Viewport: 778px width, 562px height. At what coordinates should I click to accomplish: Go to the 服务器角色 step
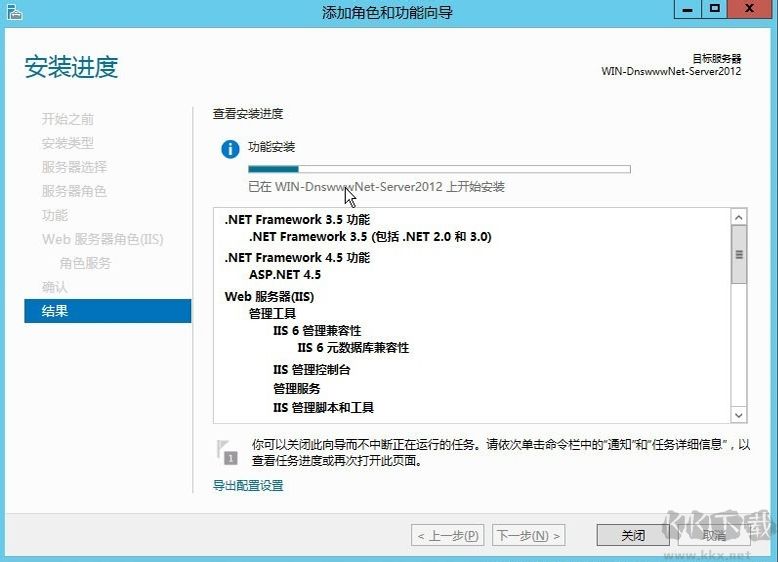(x=74, y=191)
